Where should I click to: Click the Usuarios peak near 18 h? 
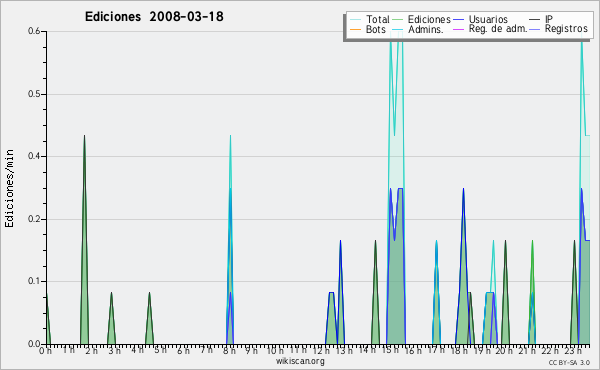(x=463, y=266)
